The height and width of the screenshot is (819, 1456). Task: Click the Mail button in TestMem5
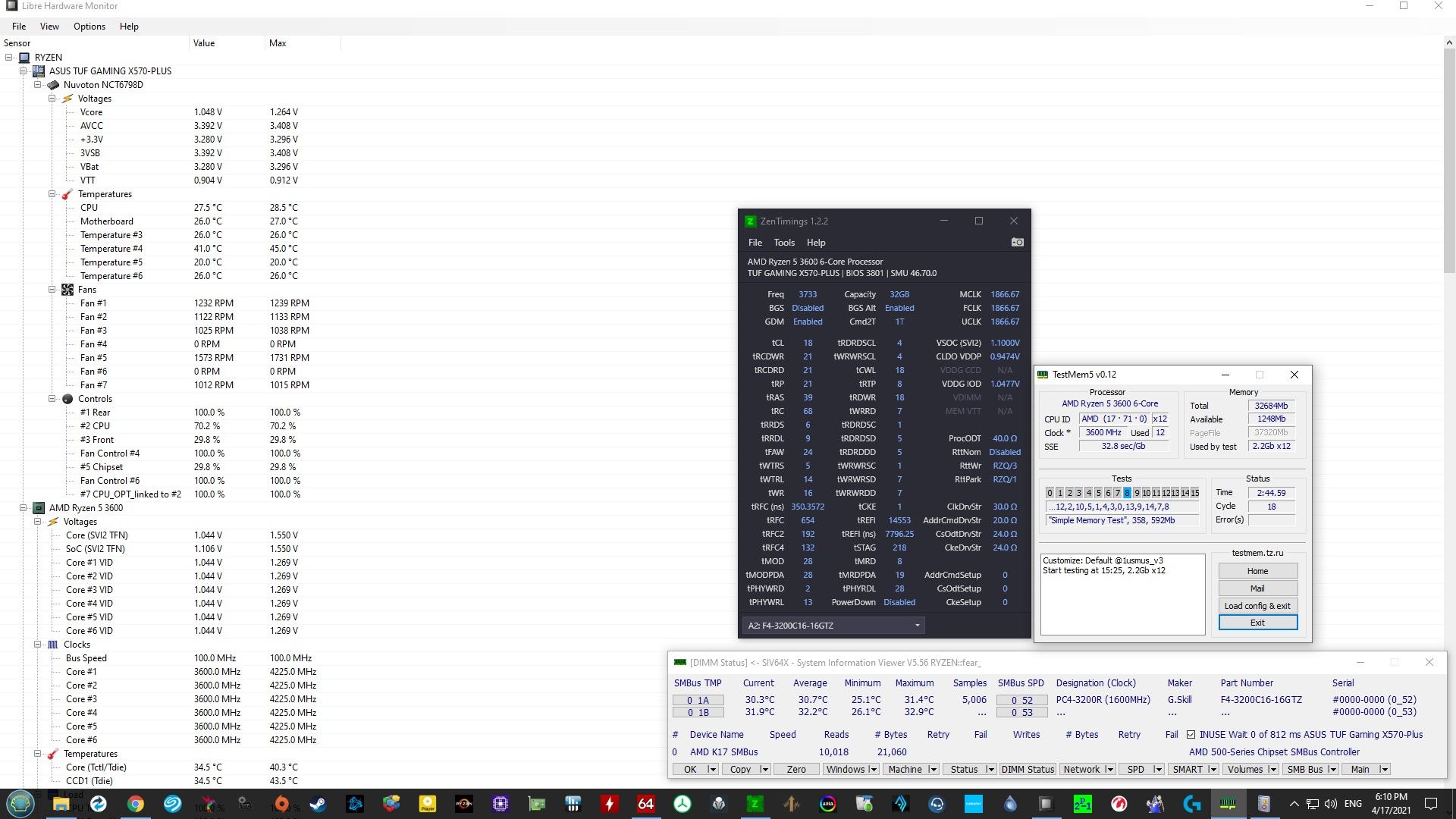click(1257, 588)
